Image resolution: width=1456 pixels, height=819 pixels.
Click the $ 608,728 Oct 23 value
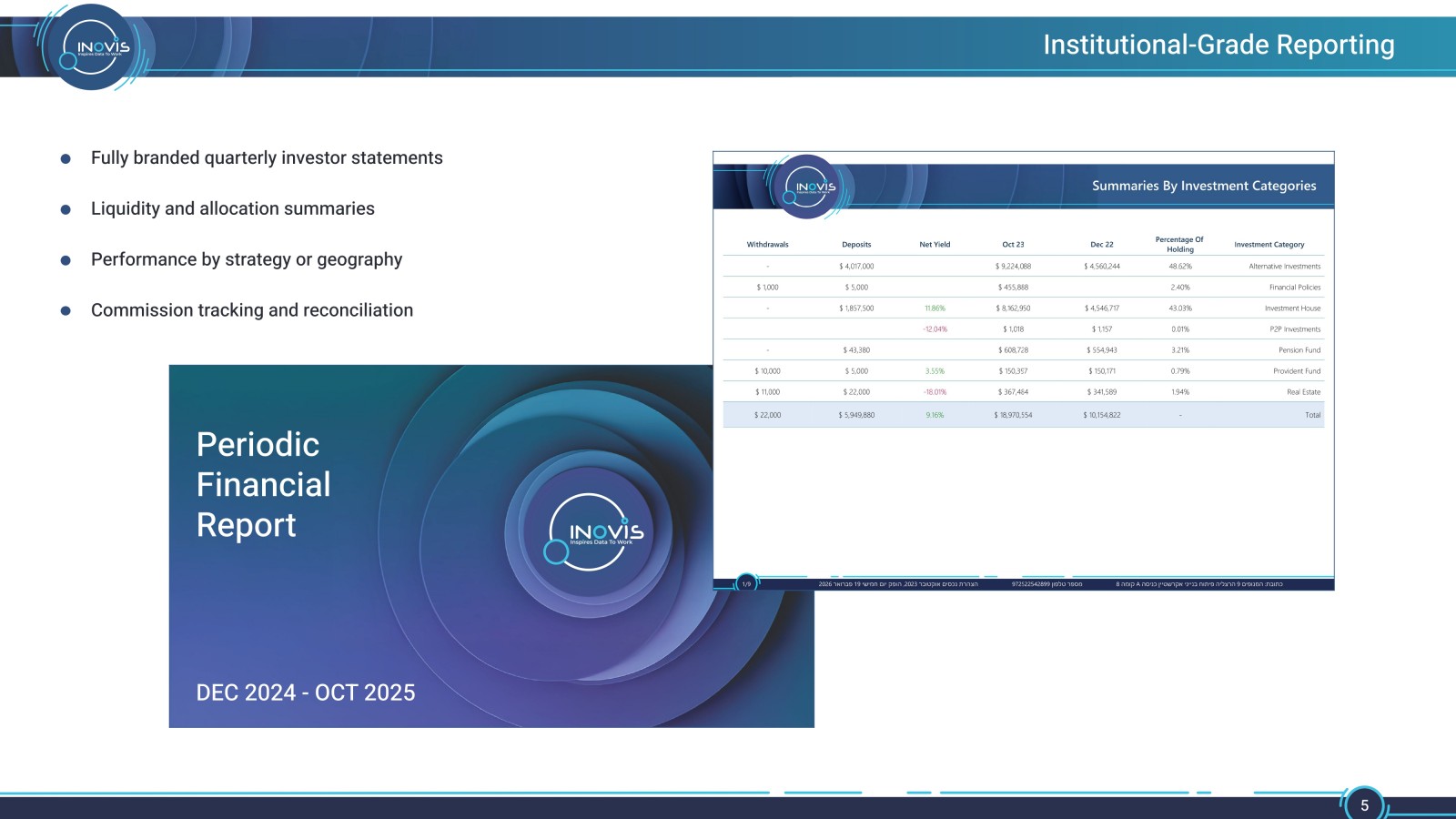1013,350
